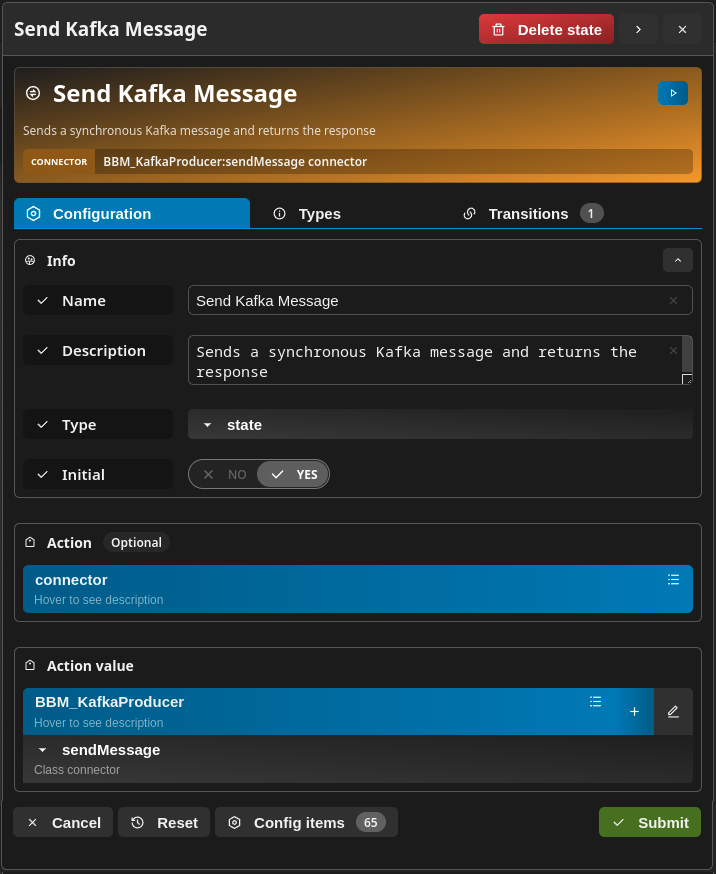
Task: Open list icon on connector action row
Action: coord(673,580)
